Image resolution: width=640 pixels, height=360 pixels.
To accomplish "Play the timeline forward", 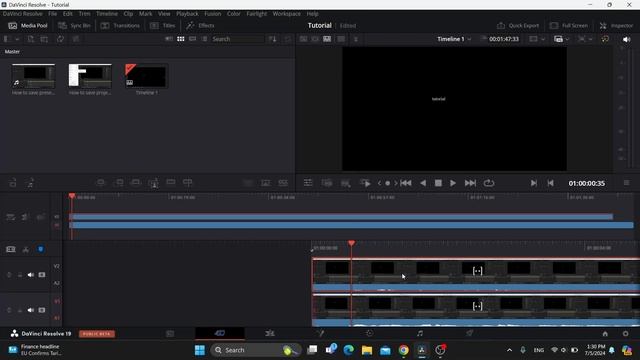I will coord(453,183).
